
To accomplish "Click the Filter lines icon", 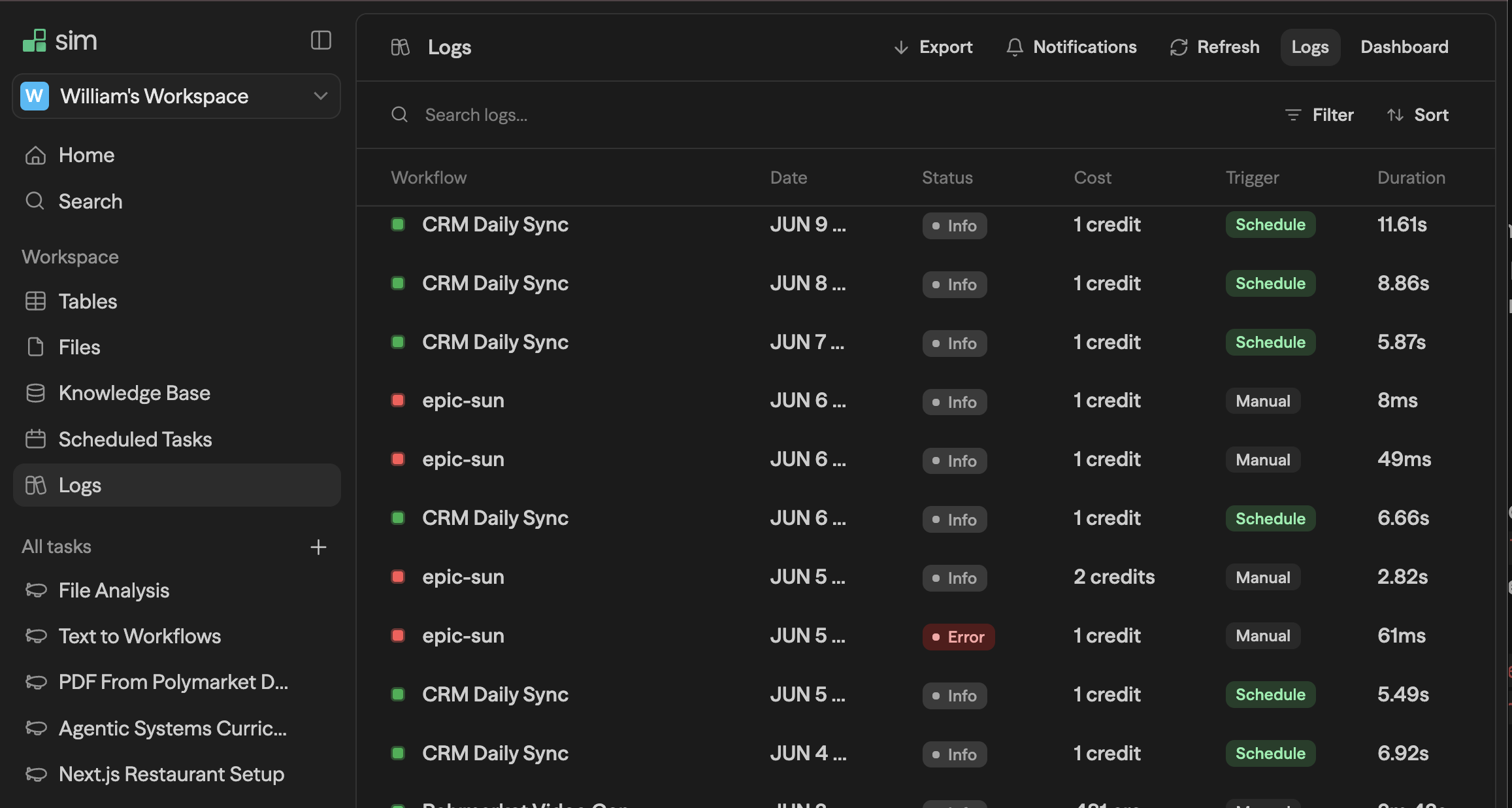I will click(x=1293, y=115).
